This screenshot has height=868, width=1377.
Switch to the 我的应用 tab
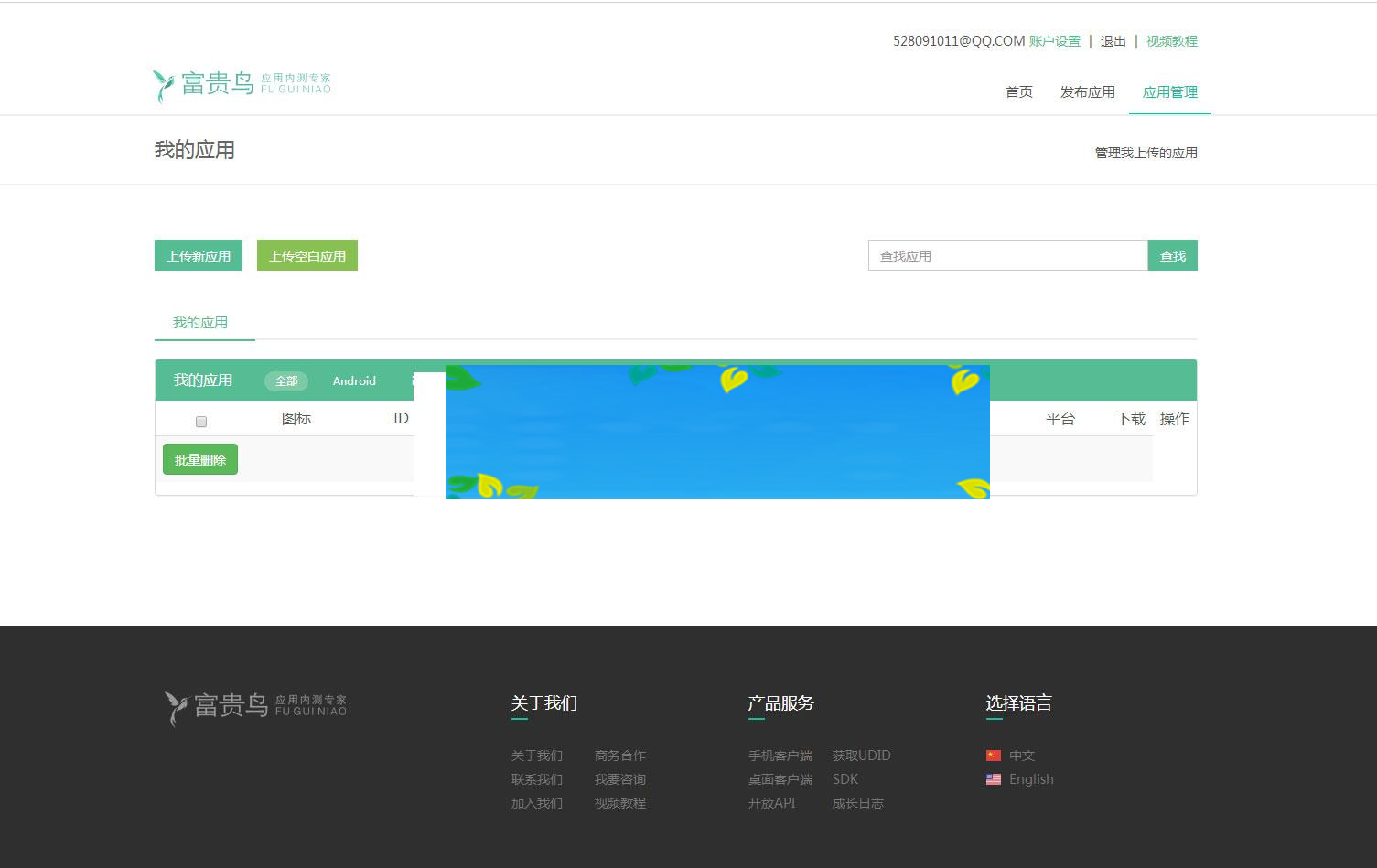pos(200,322)
